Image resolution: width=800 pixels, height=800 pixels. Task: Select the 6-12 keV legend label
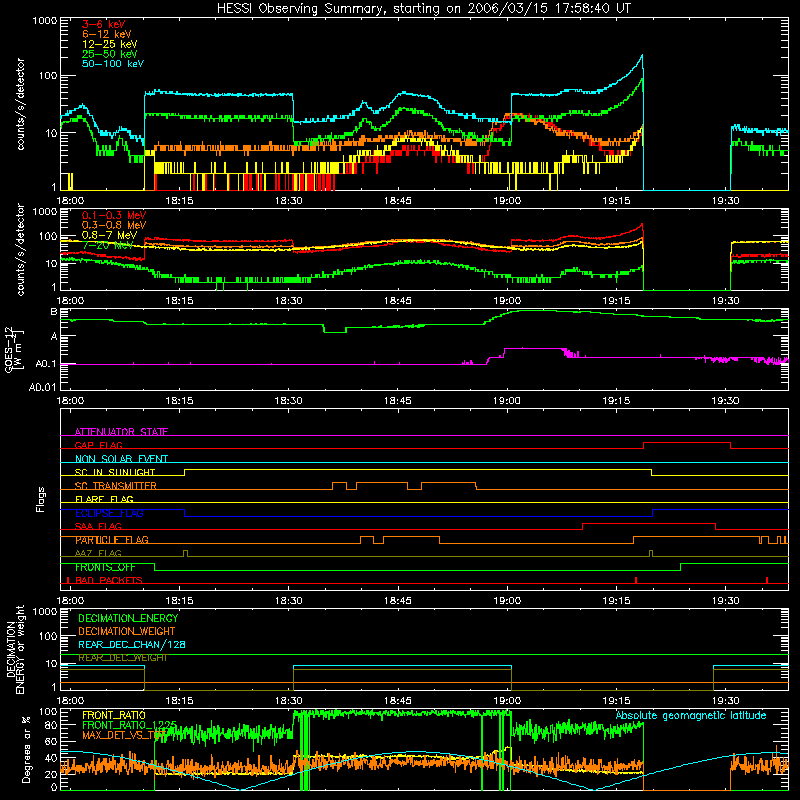click(x=107, y=34)
